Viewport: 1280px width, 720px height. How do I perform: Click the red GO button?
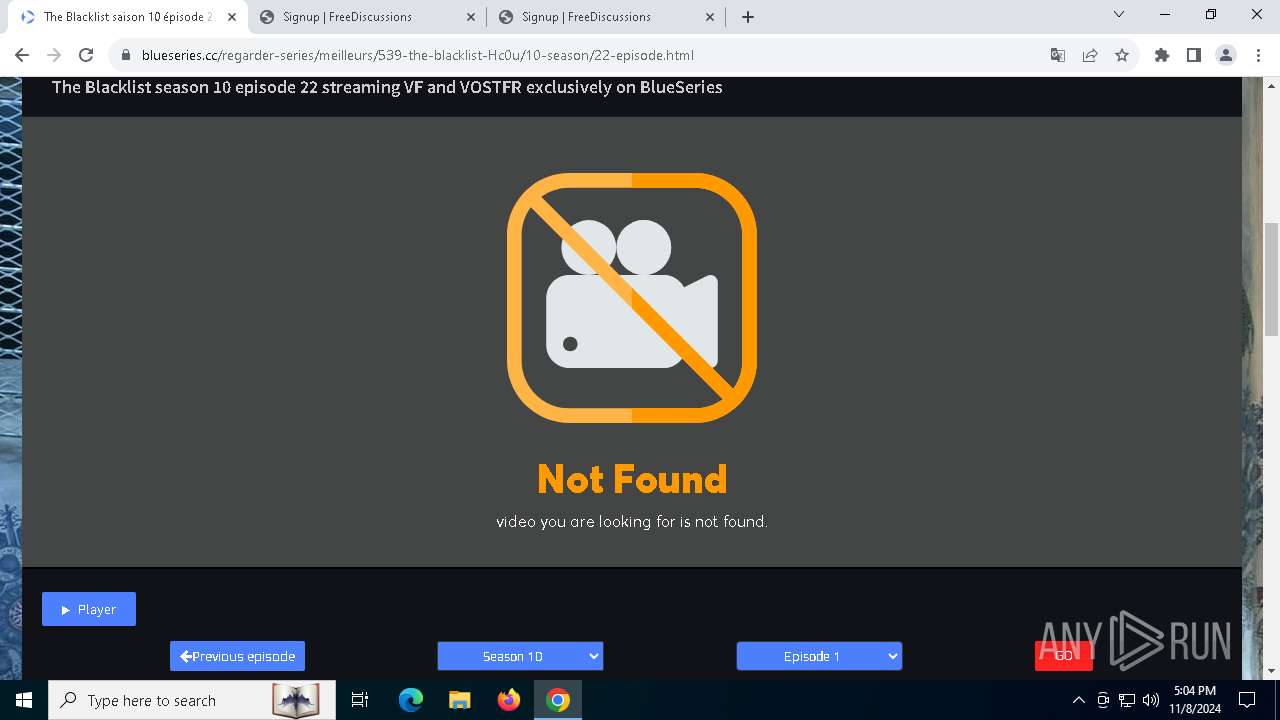[x=1063, y=655]
